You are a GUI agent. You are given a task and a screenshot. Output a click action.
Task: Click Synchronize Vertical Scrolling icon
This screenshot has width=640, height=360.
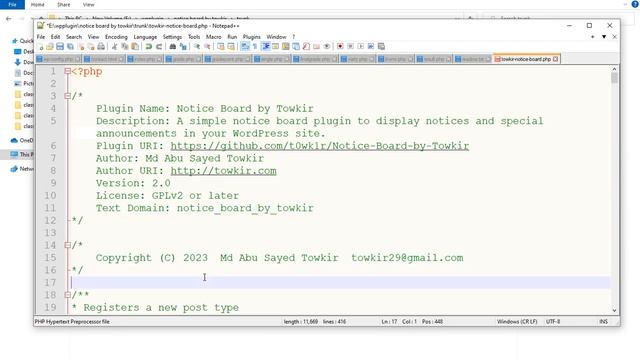tap(221, 47)
